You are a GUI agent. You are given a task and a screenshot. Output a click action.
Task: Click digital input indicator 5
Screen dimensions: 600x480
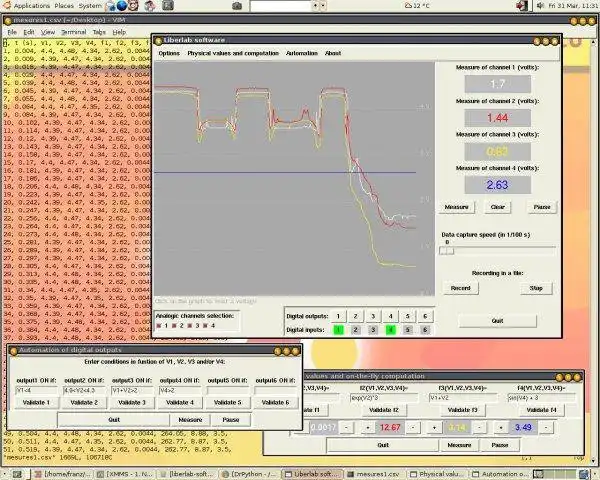(408, 330)
